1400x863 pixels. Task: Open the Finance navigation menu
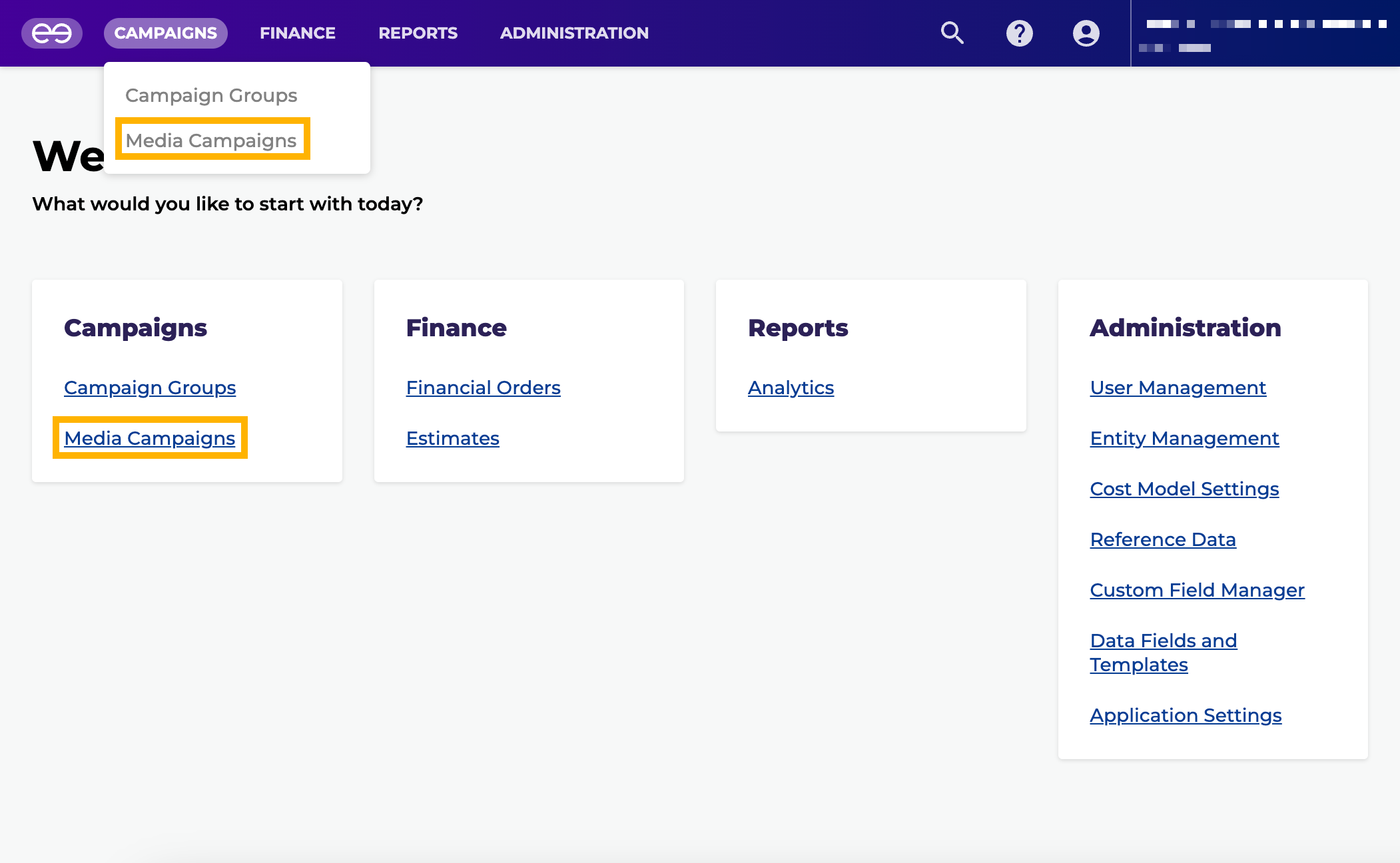coord(297,33)
